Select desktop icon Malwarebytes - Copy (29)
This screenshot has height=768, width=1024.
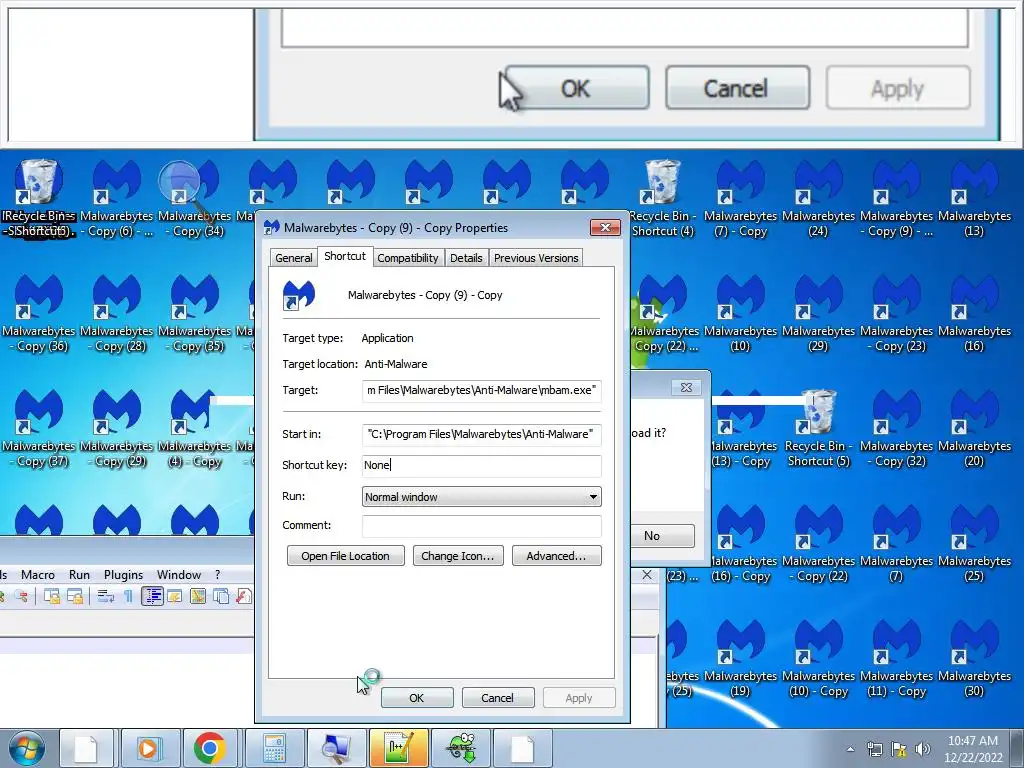(117, 428)
